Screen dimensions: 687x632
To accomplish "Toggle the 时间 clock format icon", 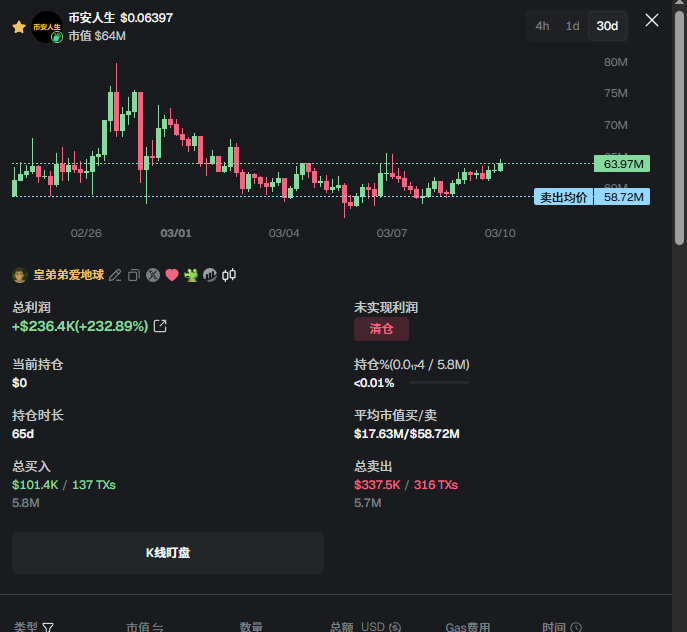I will (576, 628).
